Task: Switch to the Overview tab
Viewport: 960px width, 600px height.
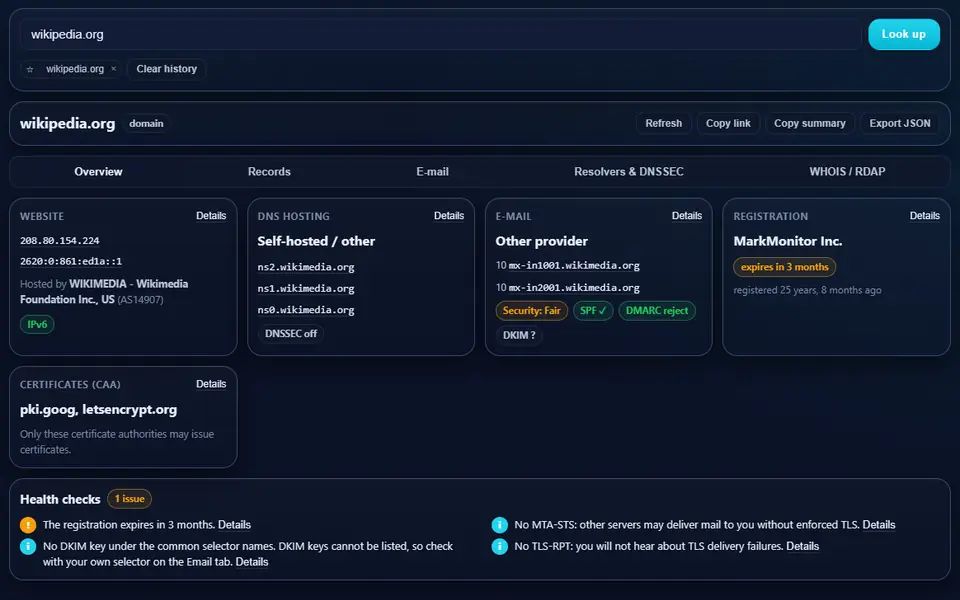Action: pos(98,171)
